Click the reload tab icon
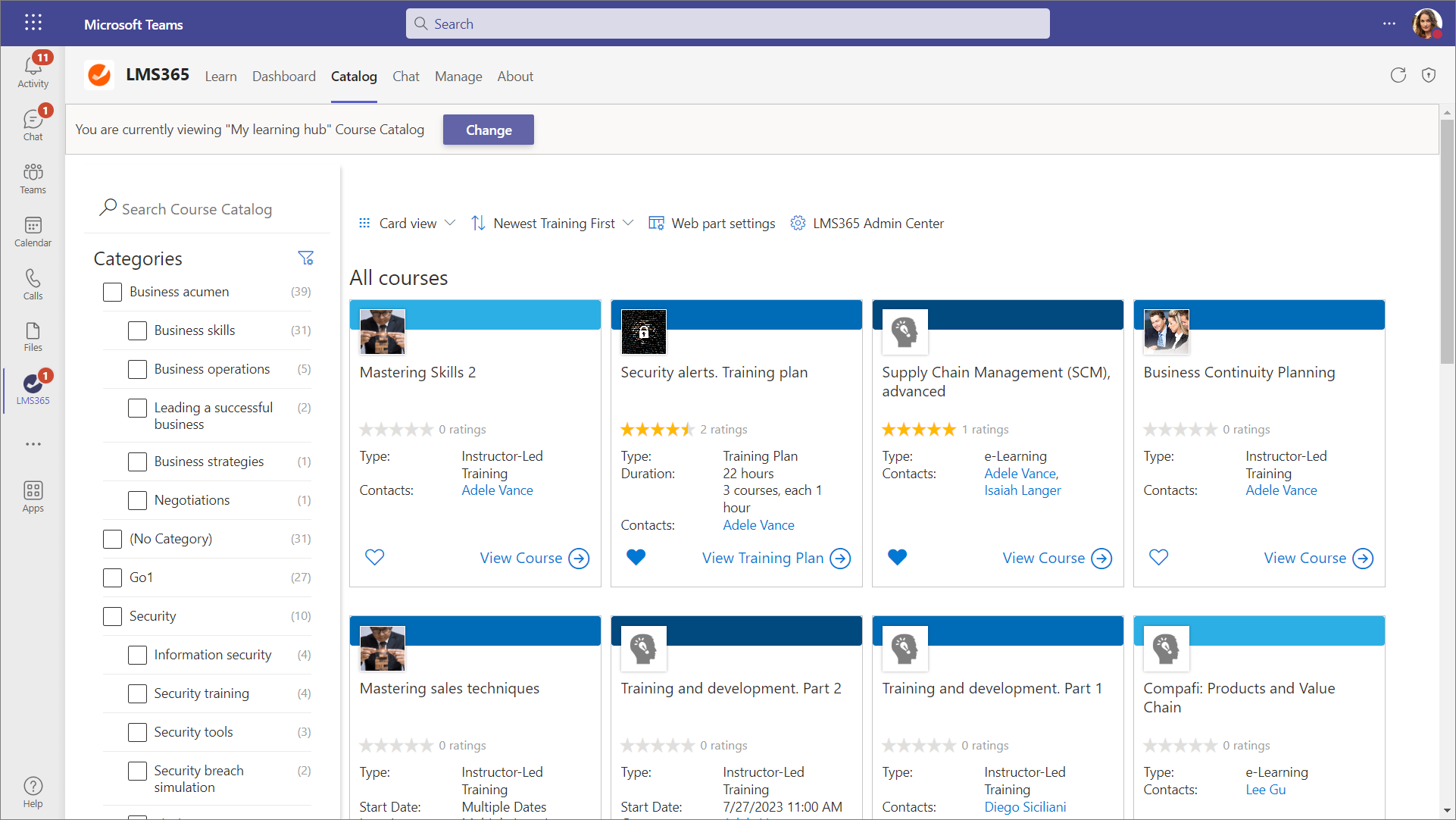The image size is (1456, 820). pos(1398,75)
